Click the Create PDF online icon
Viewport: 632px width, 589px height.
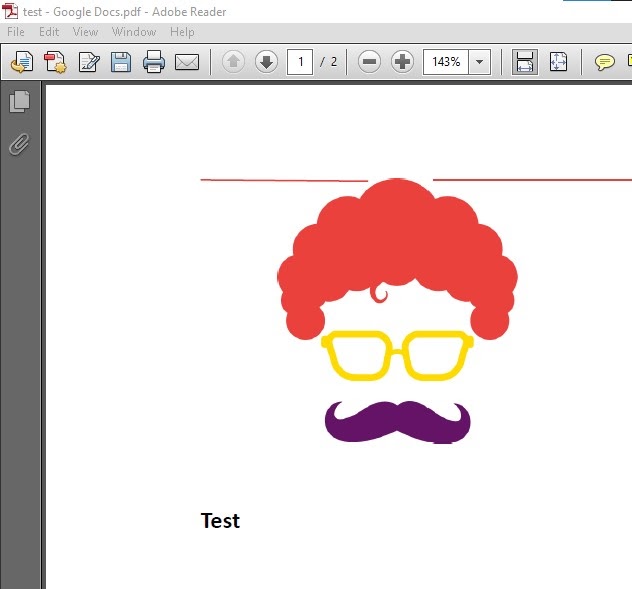(54, 62)
